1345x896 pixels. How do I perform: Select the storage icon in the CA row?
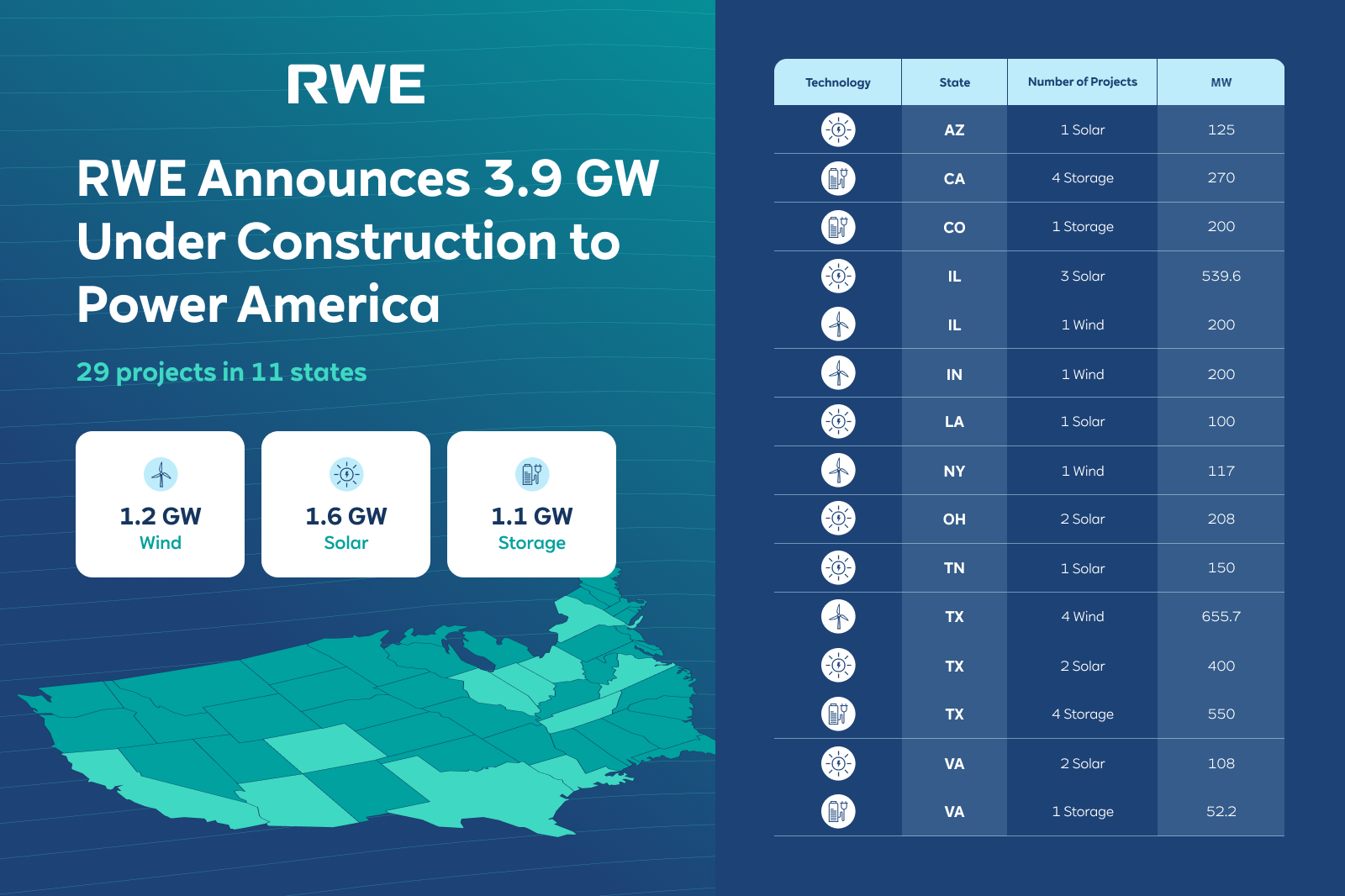pyautogui.click(x=838, y=178)
